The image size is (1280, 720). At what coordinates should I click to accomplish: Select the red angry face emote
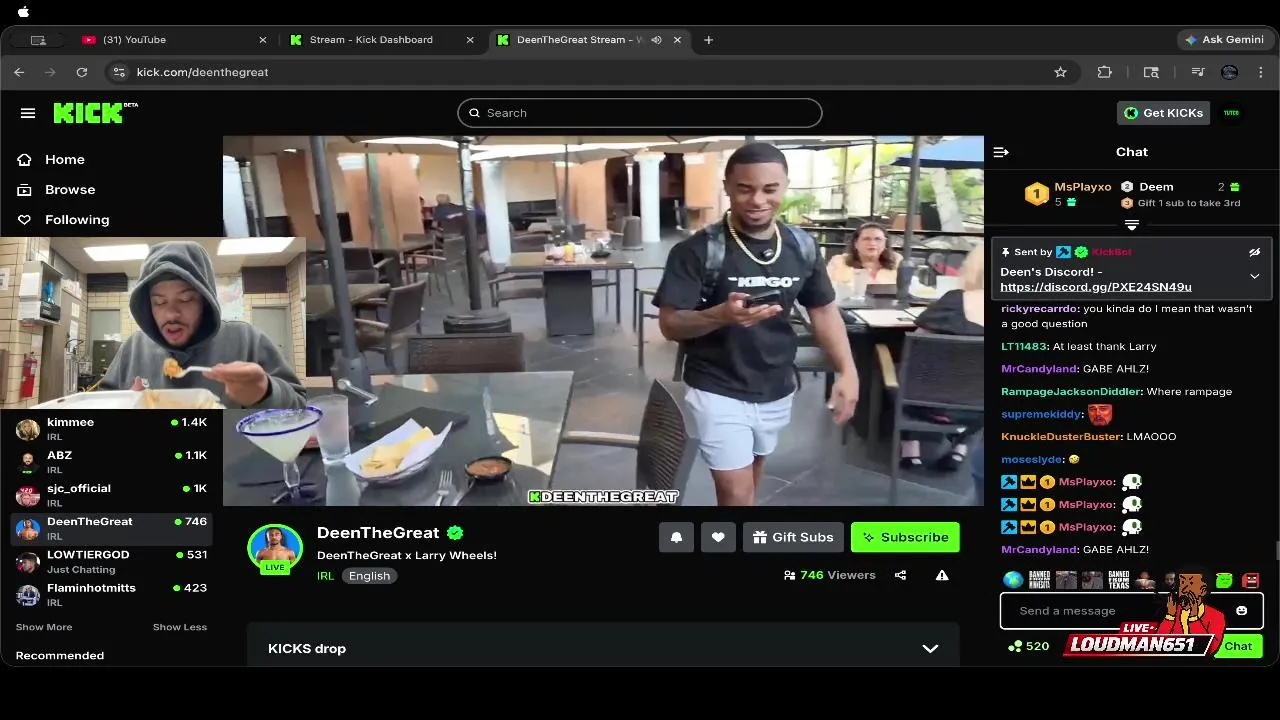[x=1251, y=580]
